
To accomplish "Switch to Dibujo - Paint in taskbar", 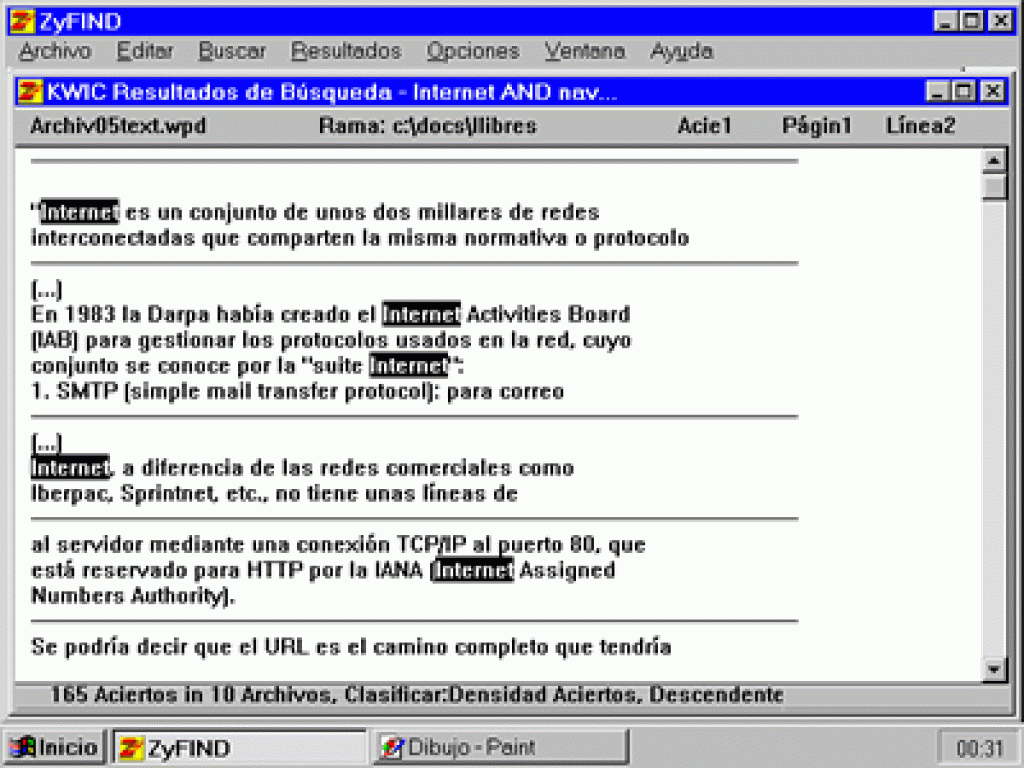I will pos(500,747).
